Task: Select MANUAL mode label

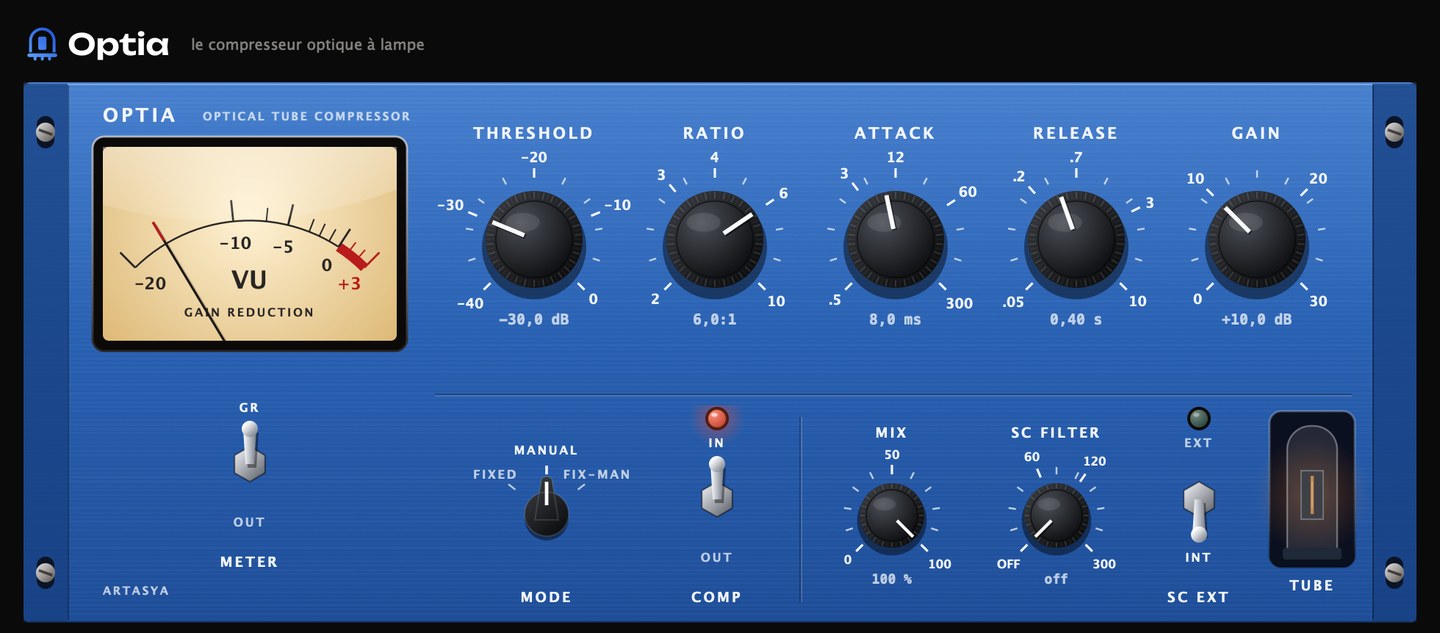Action: coord(546,450)
